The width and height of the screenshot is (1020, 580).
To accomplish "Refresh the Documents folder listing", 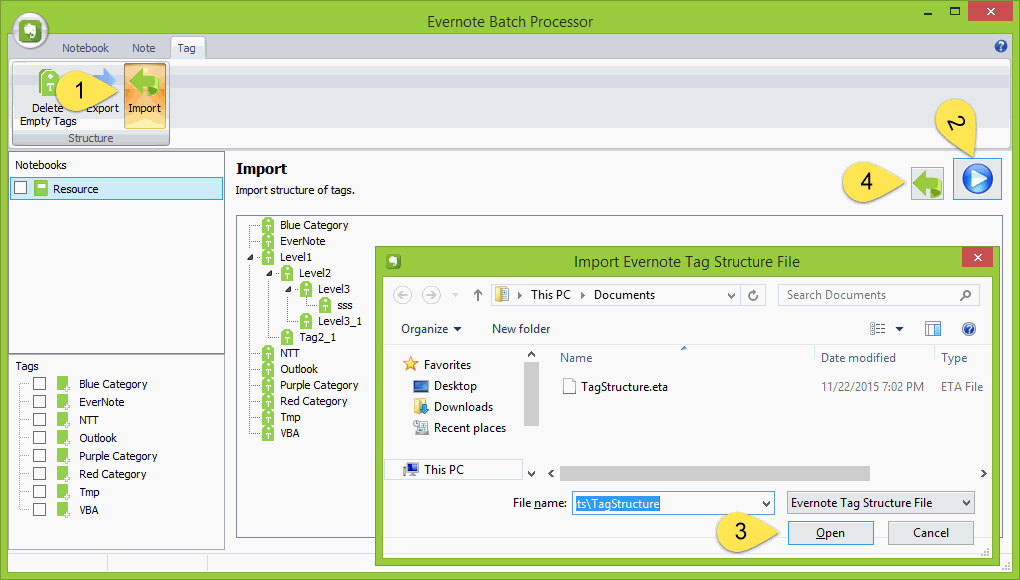I will [x=753, y=295].
